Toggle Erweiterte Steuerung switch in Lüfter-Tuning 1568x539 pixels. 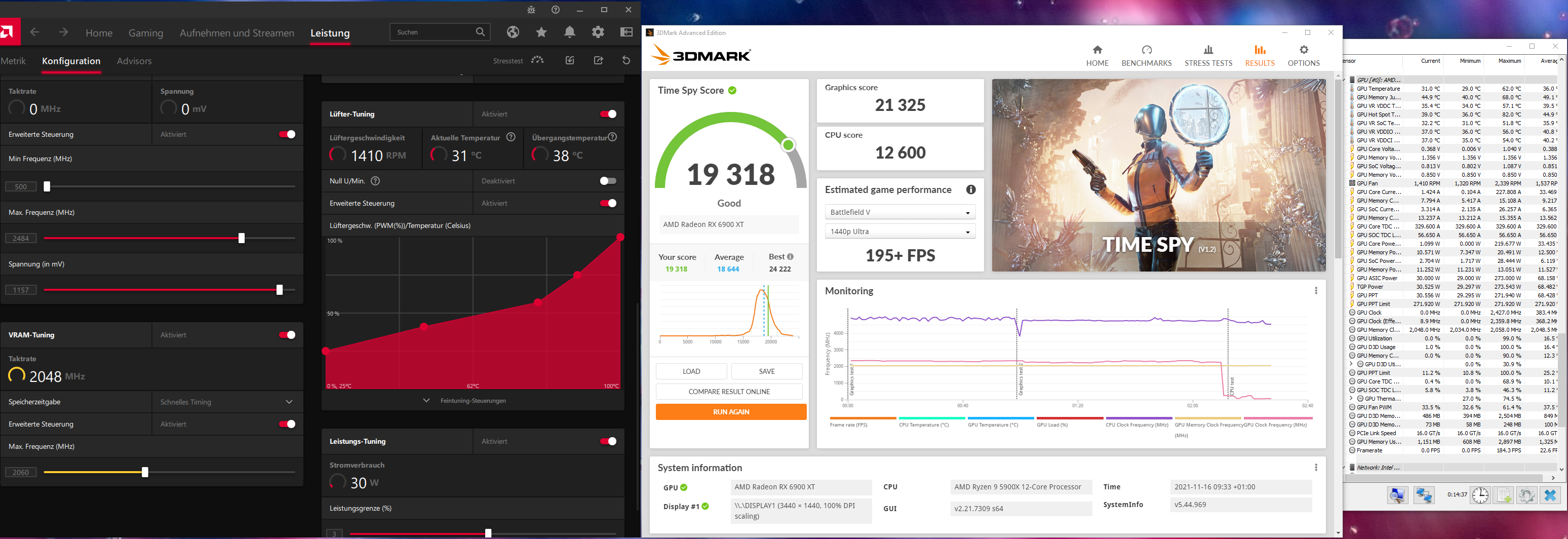[608, 203]
